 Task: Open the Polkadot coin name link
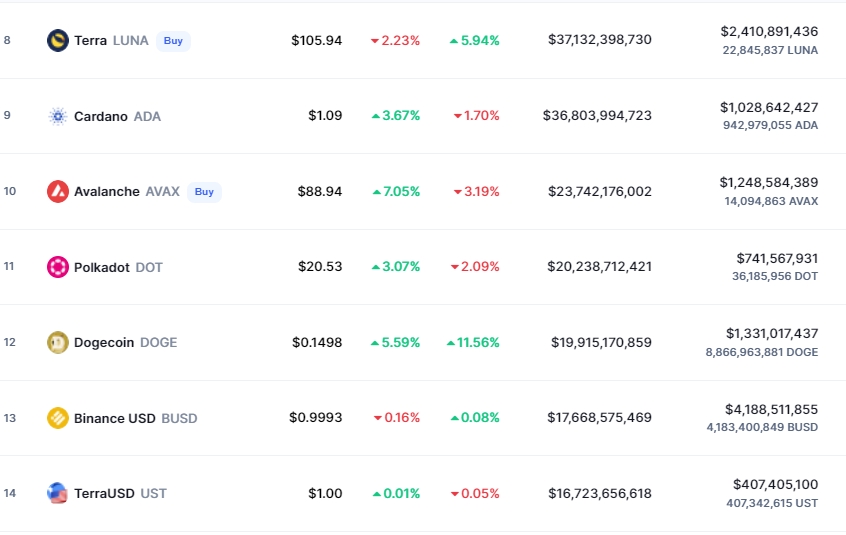click(102, 267)
